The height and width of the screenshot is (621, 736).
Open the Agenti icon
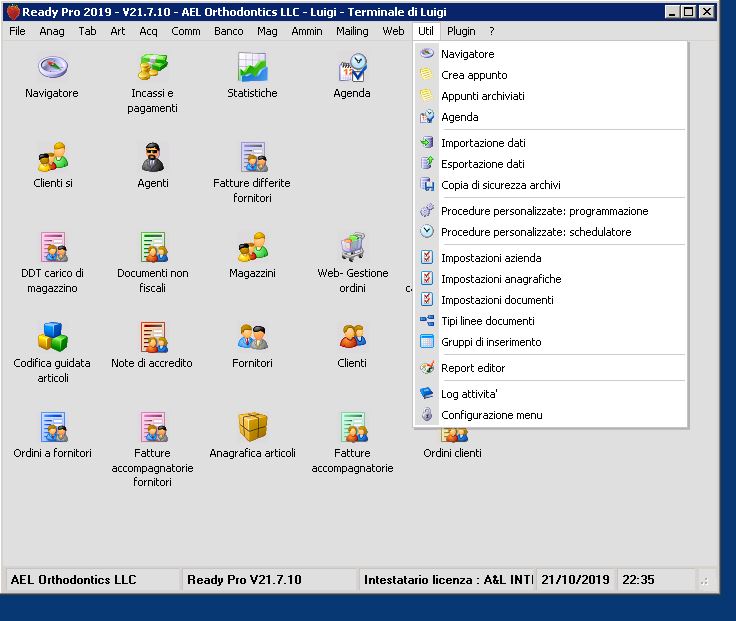pyautogui.click(x=153, y=157)
